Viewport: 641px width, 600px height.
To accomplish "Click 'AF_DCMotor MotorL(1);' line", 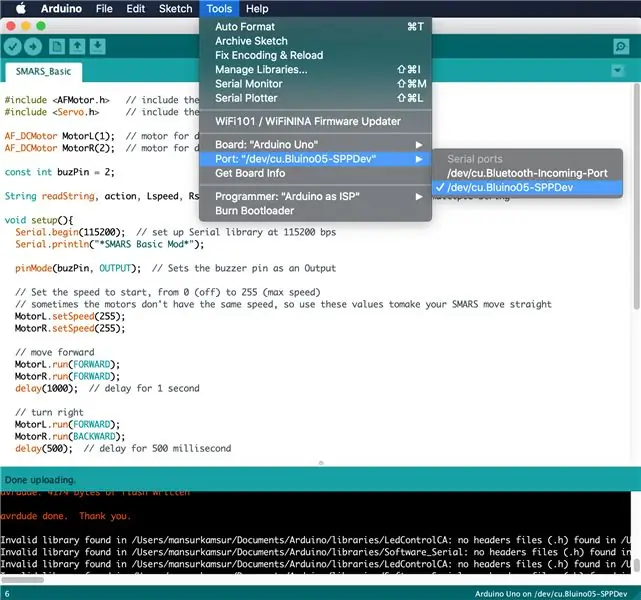I will pos(60,136).
